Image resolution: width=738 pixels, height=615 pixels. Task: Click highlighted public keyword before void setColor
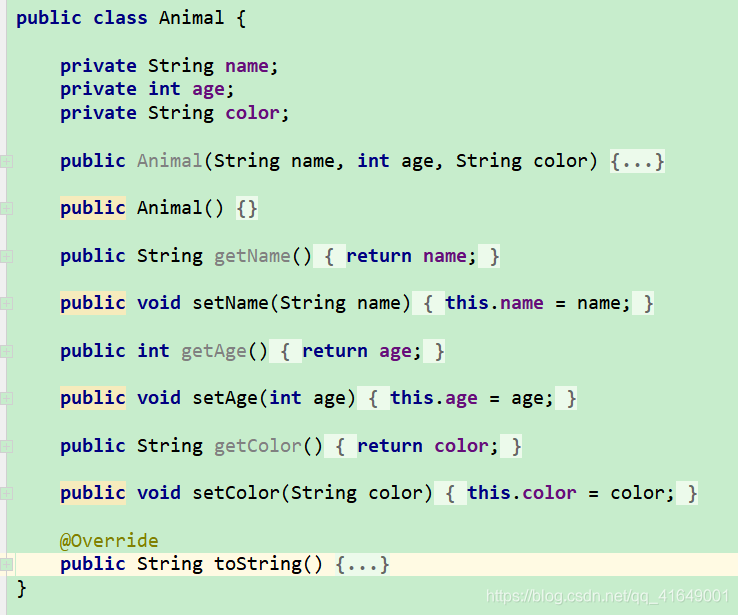[x=93, y=493]
